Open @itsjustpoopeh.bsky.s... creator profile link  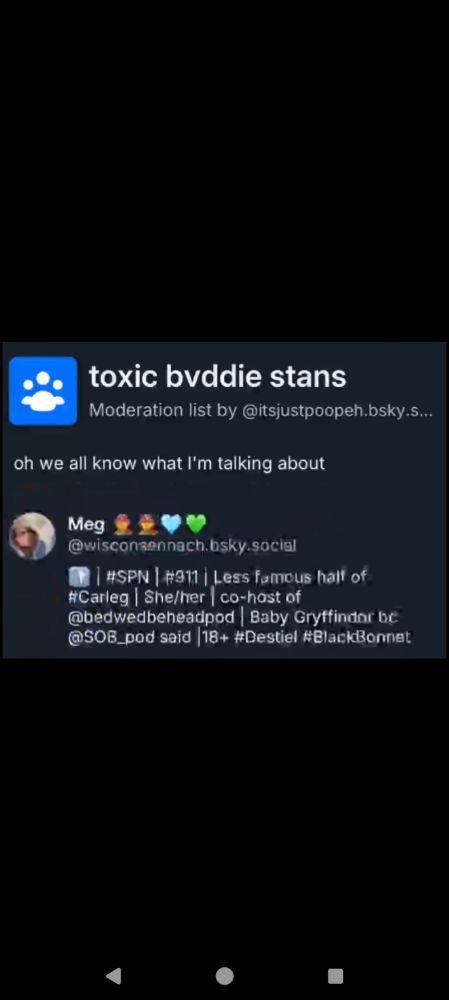tap(337, 409)
